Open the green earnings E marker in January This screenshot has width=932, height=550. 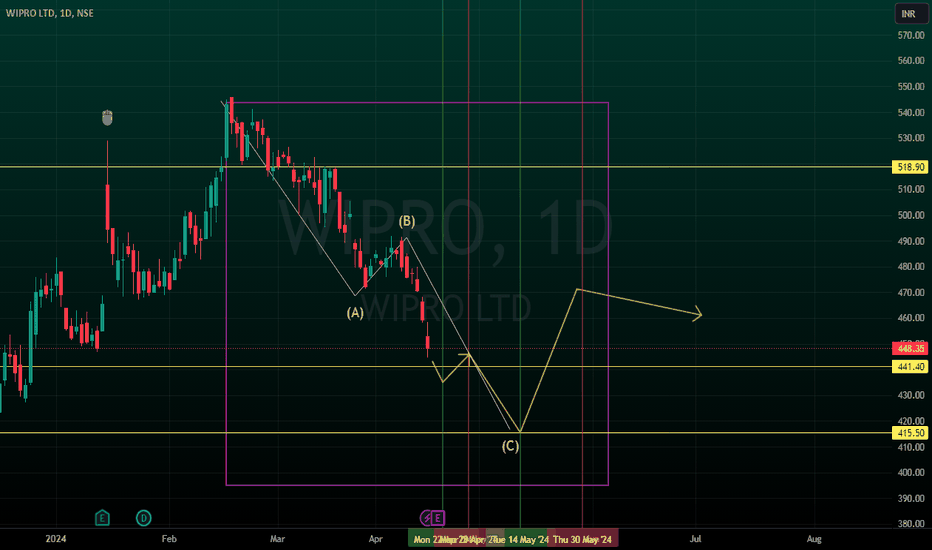coord(102,518)
